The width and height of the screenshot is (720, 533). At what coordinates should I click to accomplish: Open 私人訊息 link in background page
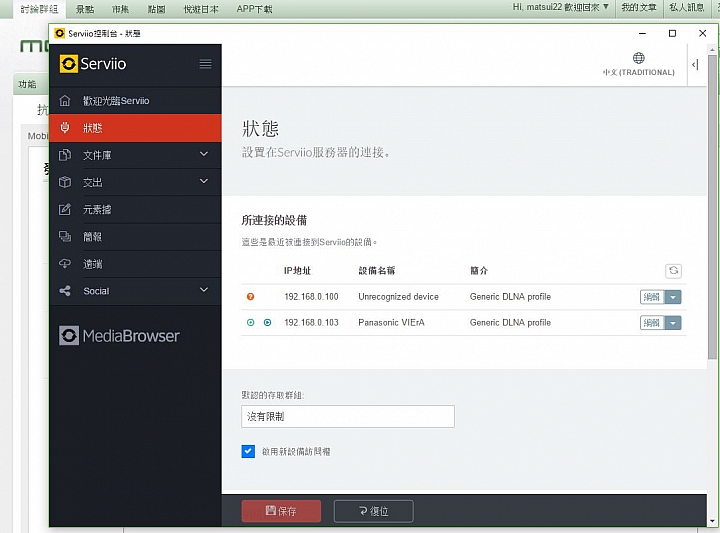[686, 7]
